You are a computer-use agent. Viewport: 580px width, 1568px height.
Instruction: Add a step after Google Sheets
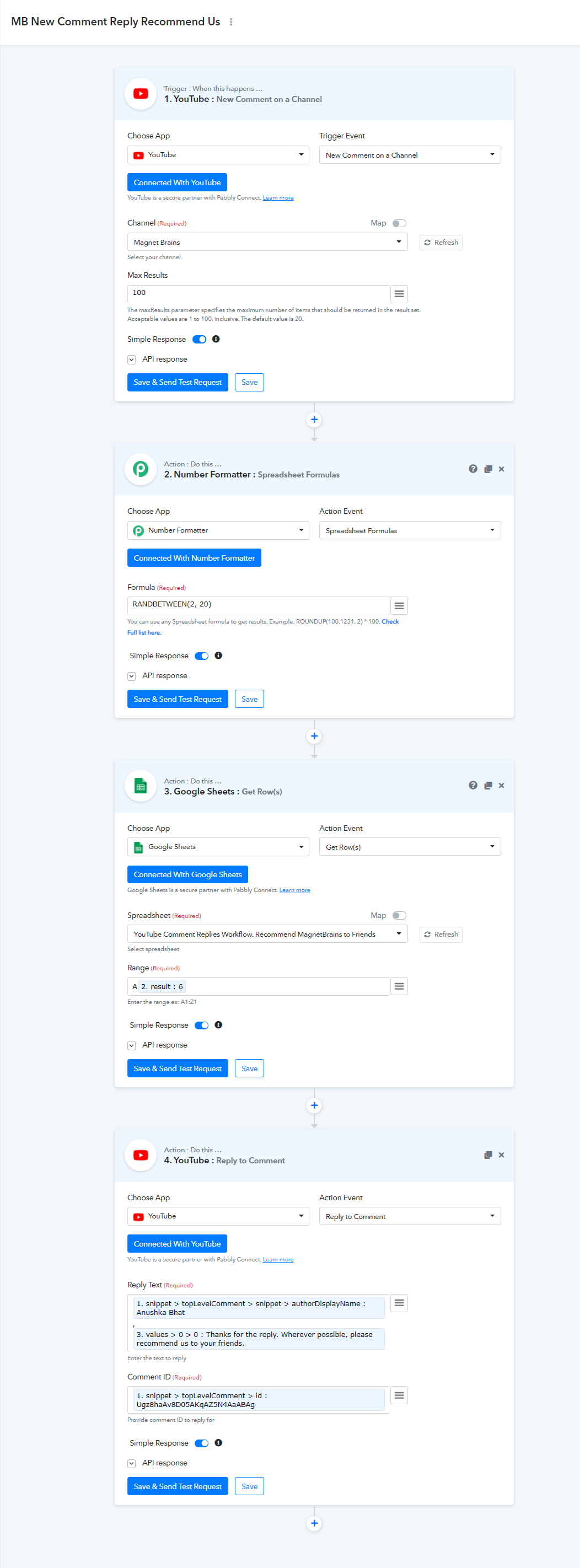[314, 1105]
